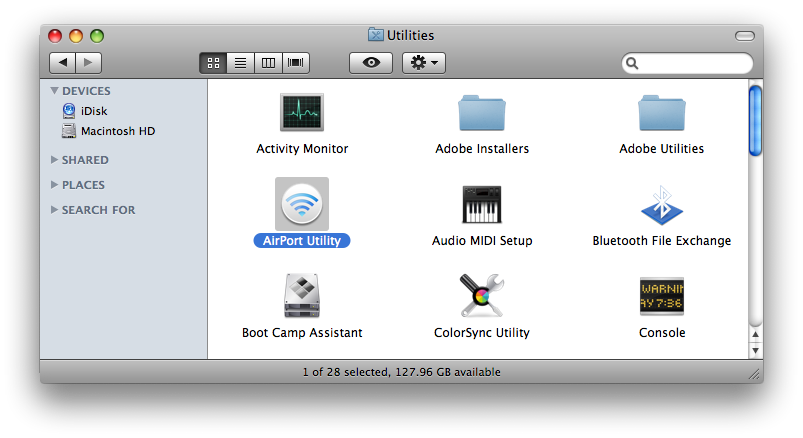This screenshot has height=438, width=803.
Task: Switch to column view
Action: click(268, 63)
